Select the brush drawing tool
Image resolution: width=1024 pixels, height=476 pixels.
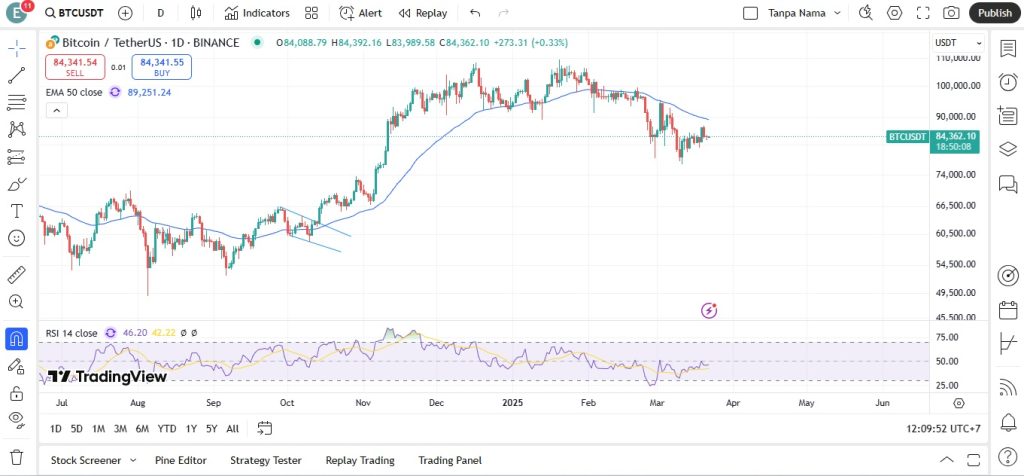(16, 184)
